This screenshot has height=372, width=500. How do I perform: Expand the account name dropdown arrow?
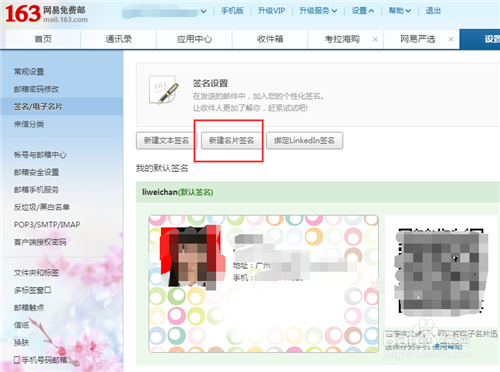click(x=203, y=11)
